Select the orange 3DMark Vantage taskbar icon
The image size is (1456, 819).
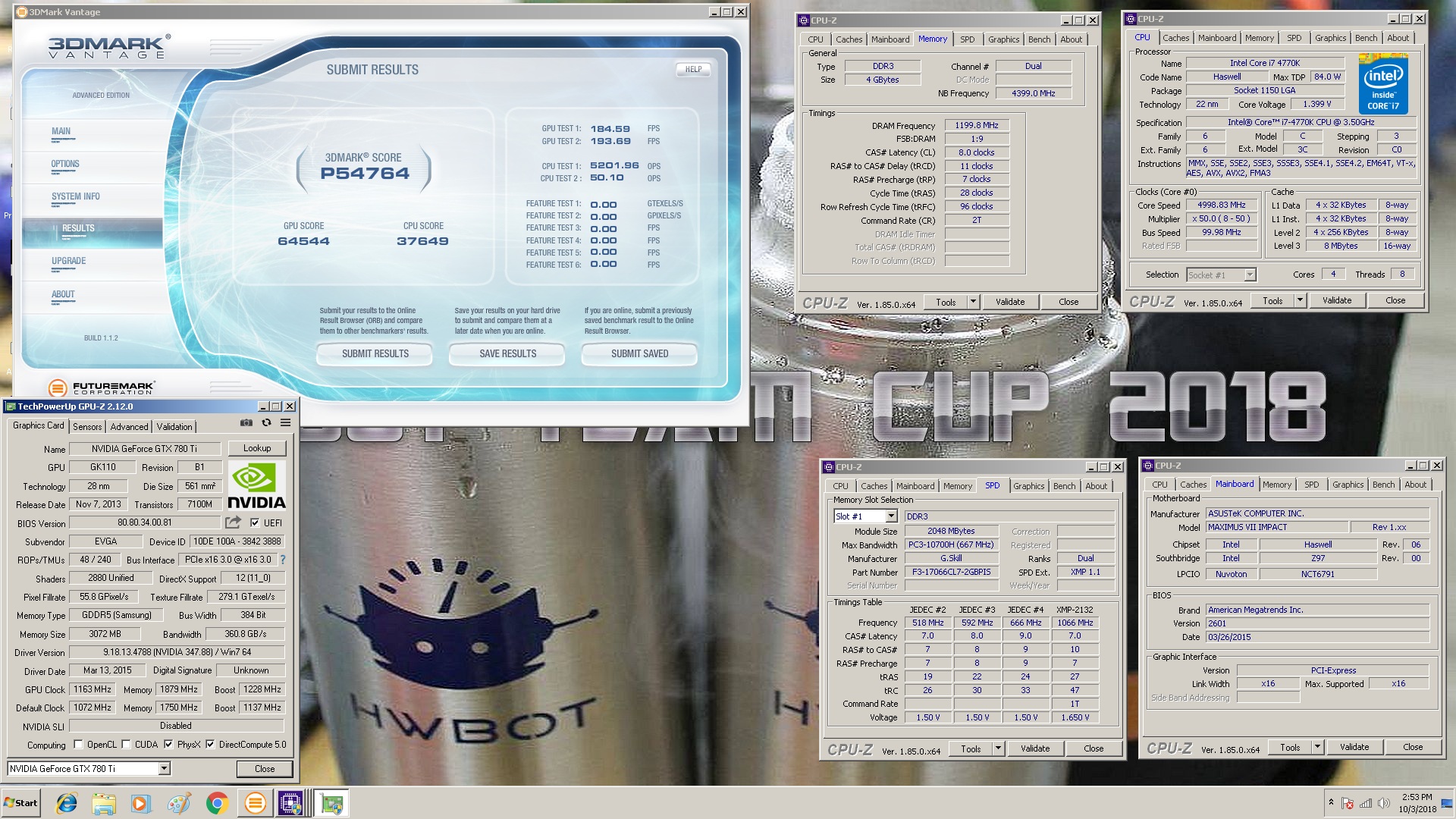255,803
